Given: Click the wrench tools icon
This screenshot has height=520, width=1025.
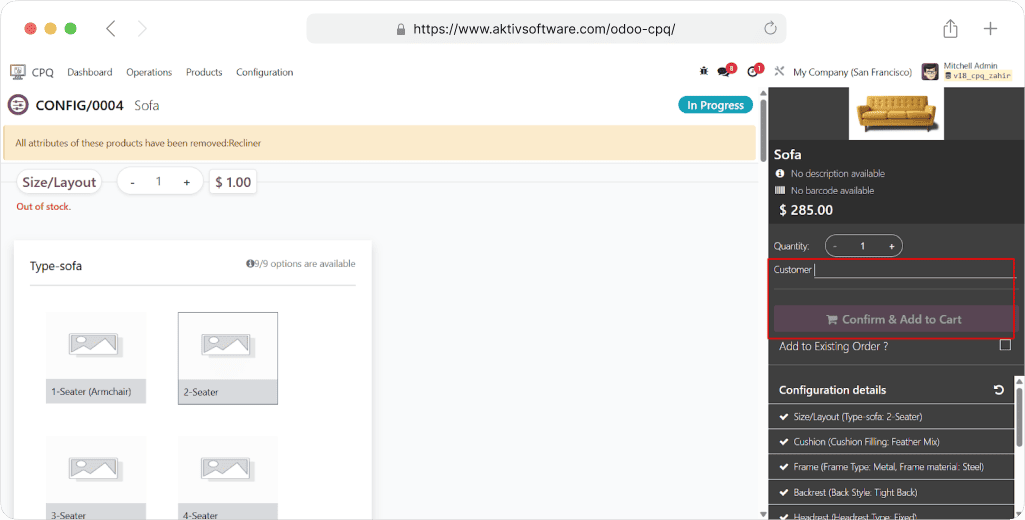Looking at the screenshot, I should 779,72.
